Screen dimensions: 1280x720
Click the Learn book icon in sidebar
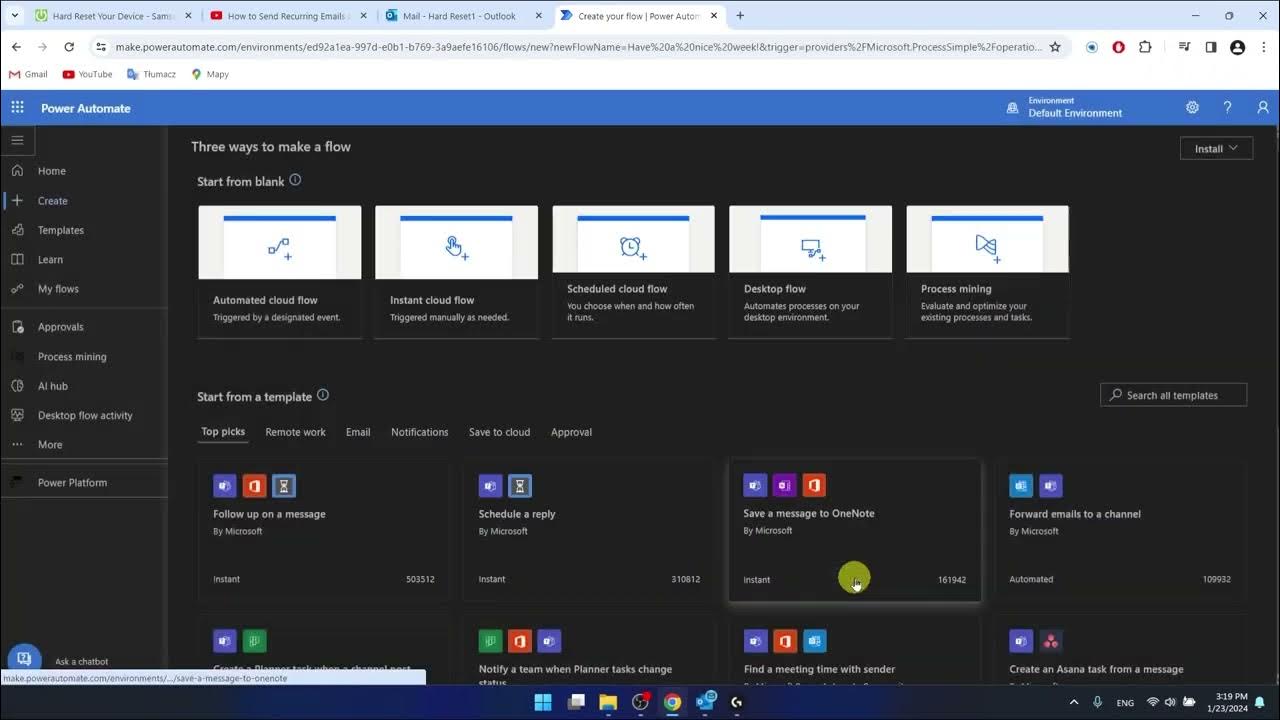pos(17,259)
